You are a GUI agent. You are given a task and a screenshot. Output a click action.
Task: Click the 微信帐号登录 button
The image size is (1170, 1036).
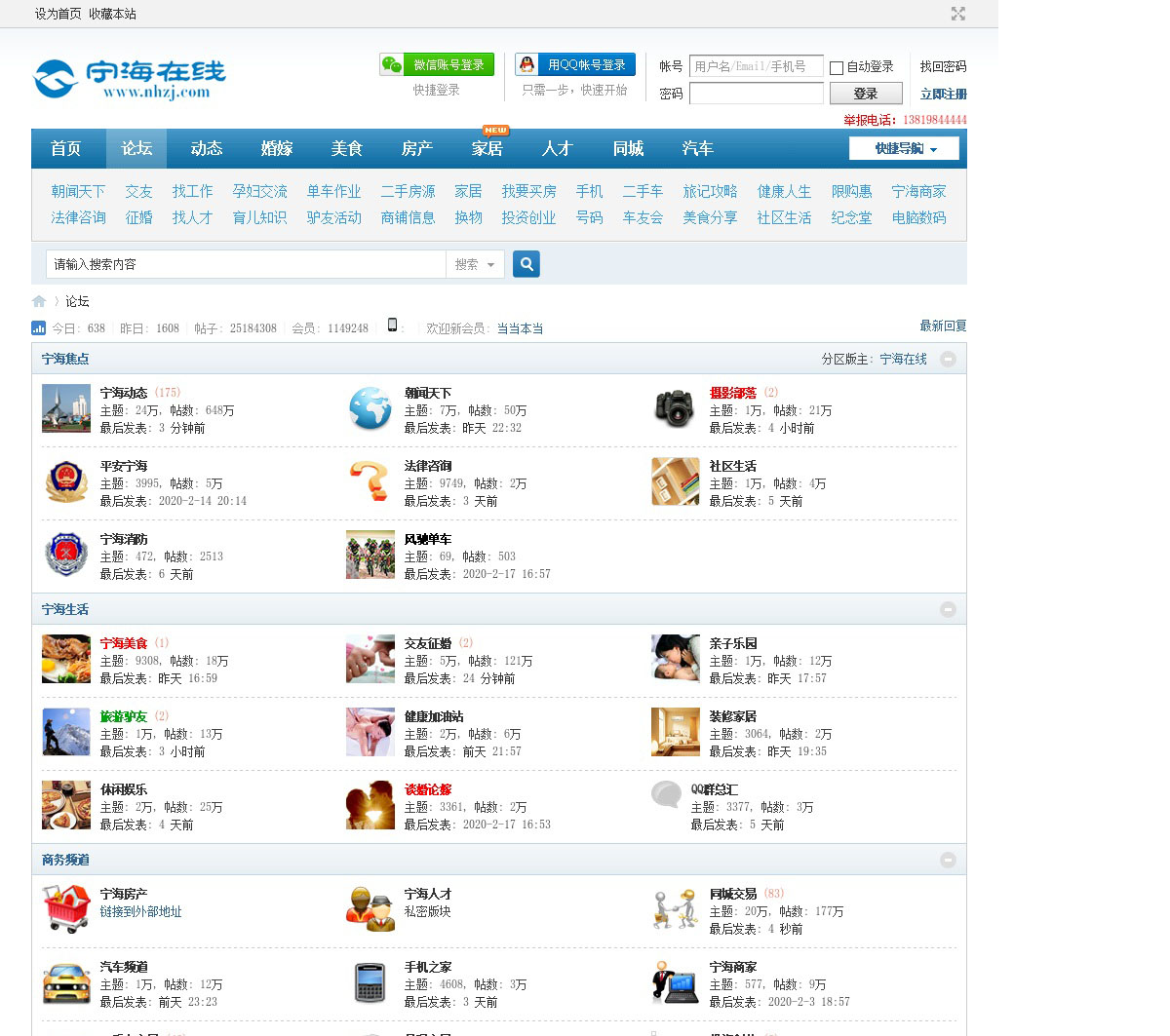click(x=437, y=64)
